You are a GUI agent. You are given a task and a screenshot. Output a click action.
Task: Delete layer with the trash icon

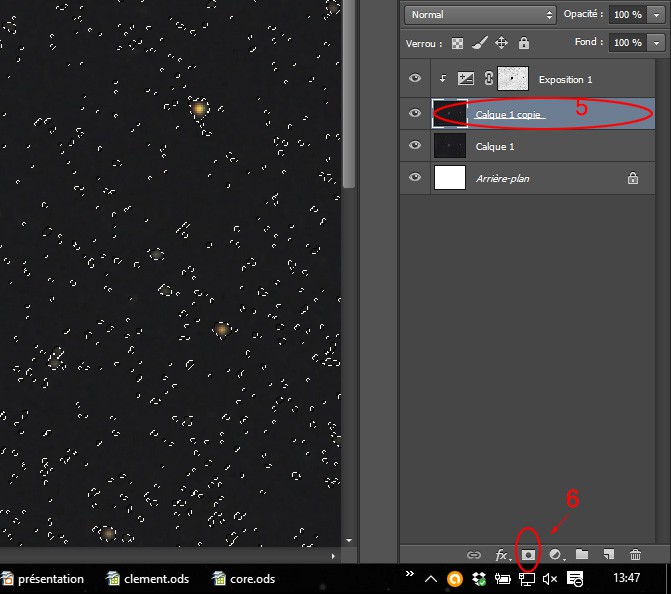coord(635,555)
